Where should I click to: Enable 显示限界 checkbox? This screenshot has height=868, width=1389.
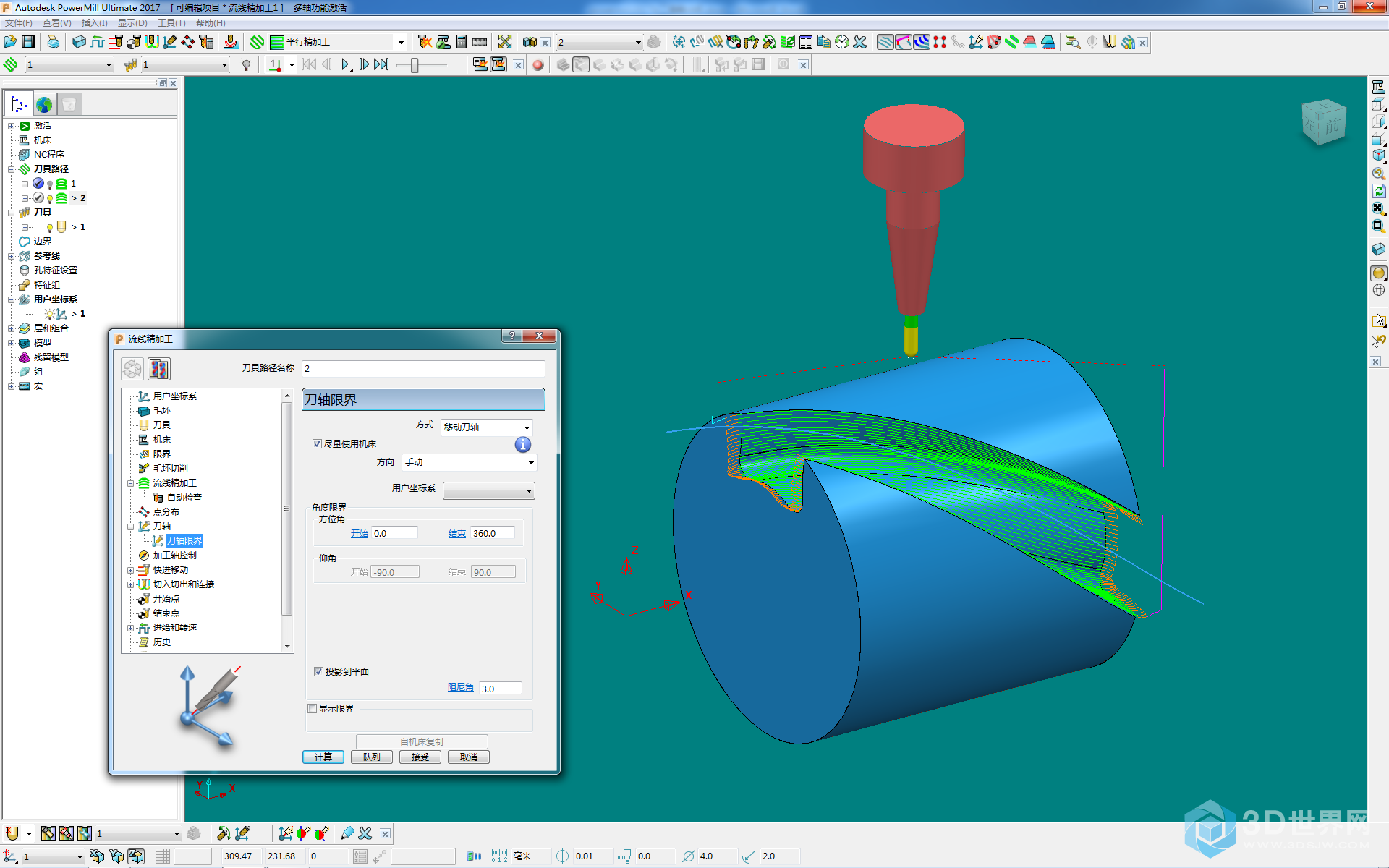point(313,709)
